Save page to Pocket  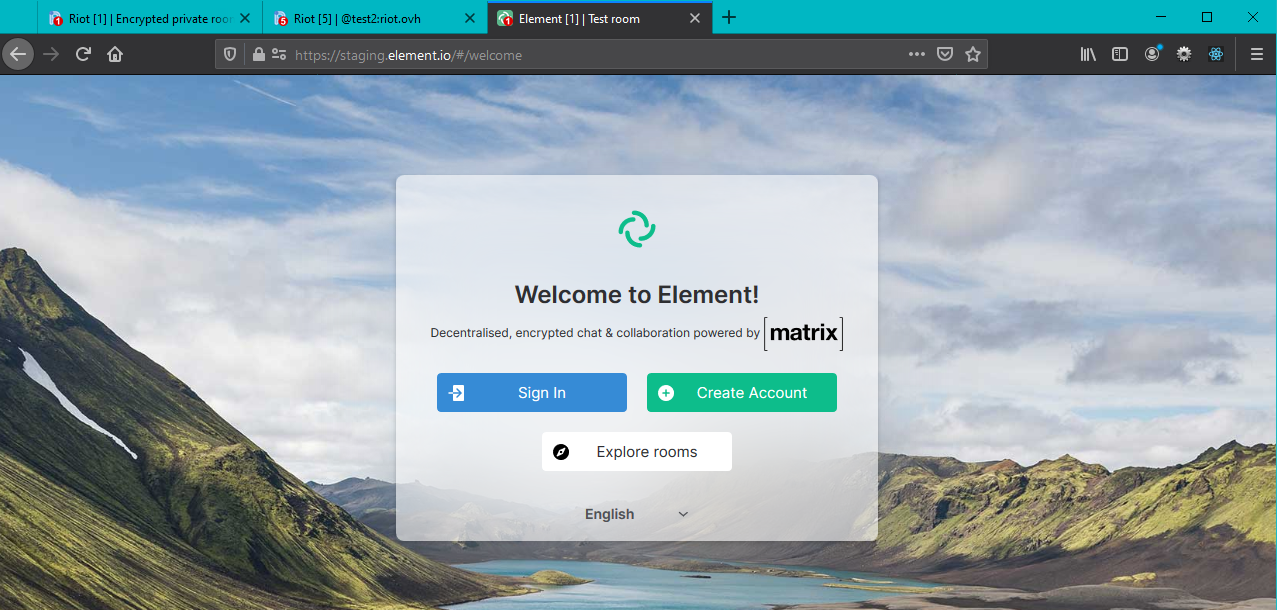tap(945, 55)
